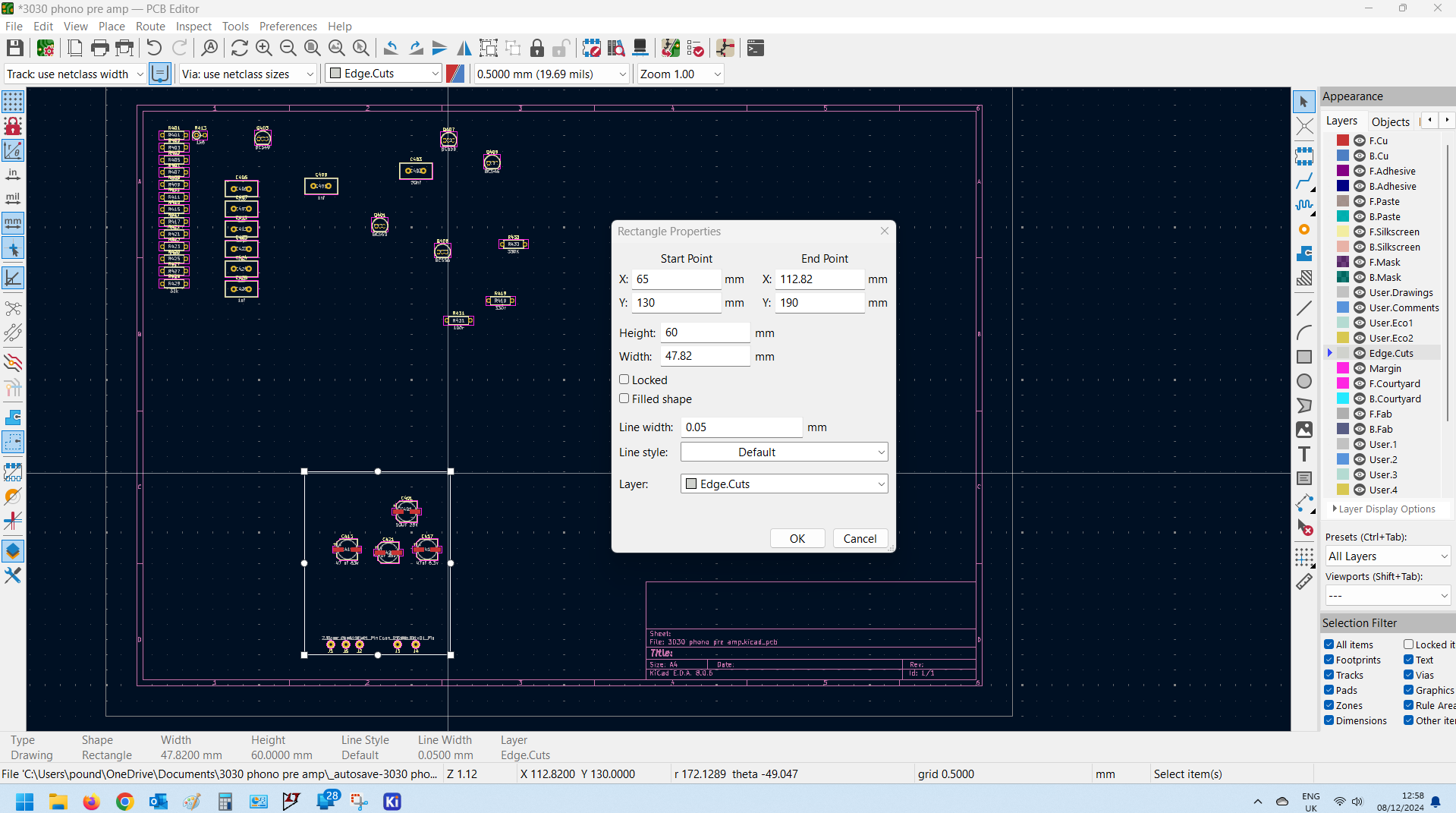Switch units to millimeters icon
This screenshot has height=813, width=1456.
click(x=13, y=223)
